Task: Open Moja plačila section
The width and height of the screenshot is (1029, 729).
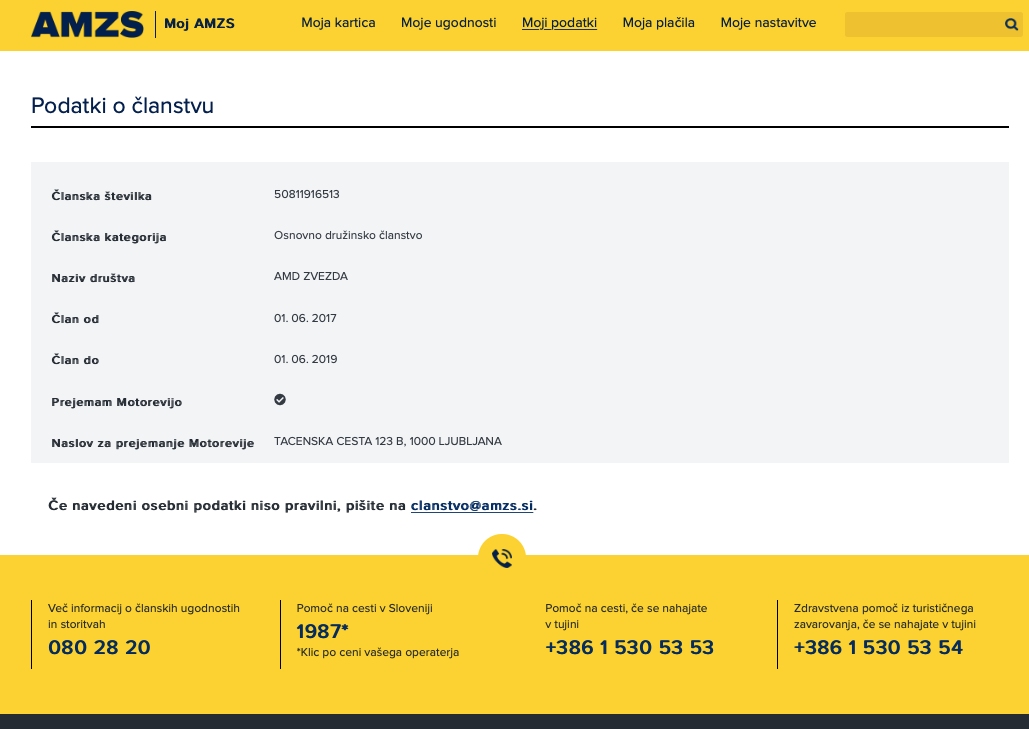Action: point(658,23)
